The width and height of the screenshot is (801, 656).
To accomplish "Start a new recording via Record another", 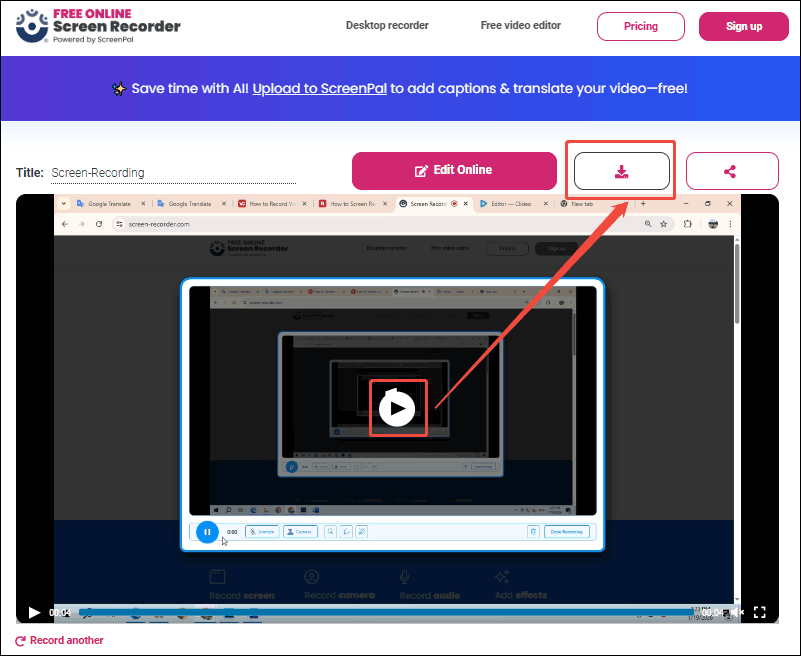I will click(x=65, y=640).
